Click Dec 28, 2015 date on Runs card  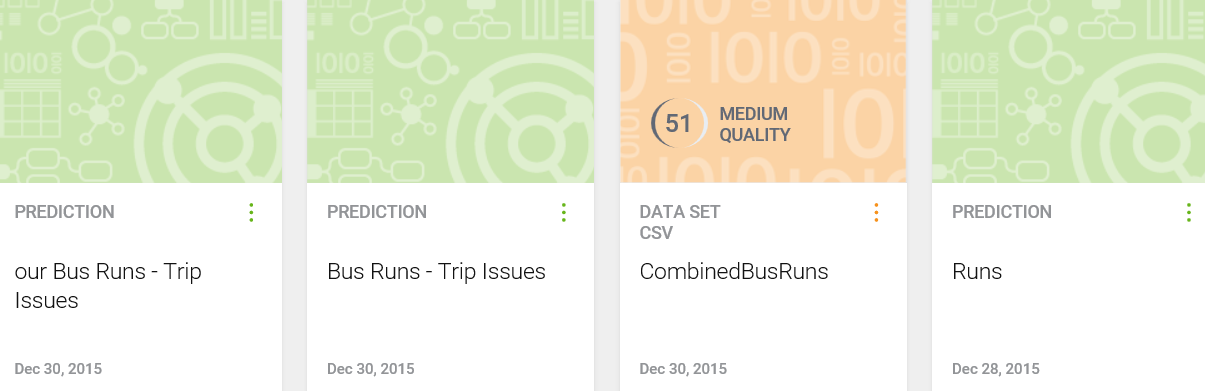[x=995, y=369]
